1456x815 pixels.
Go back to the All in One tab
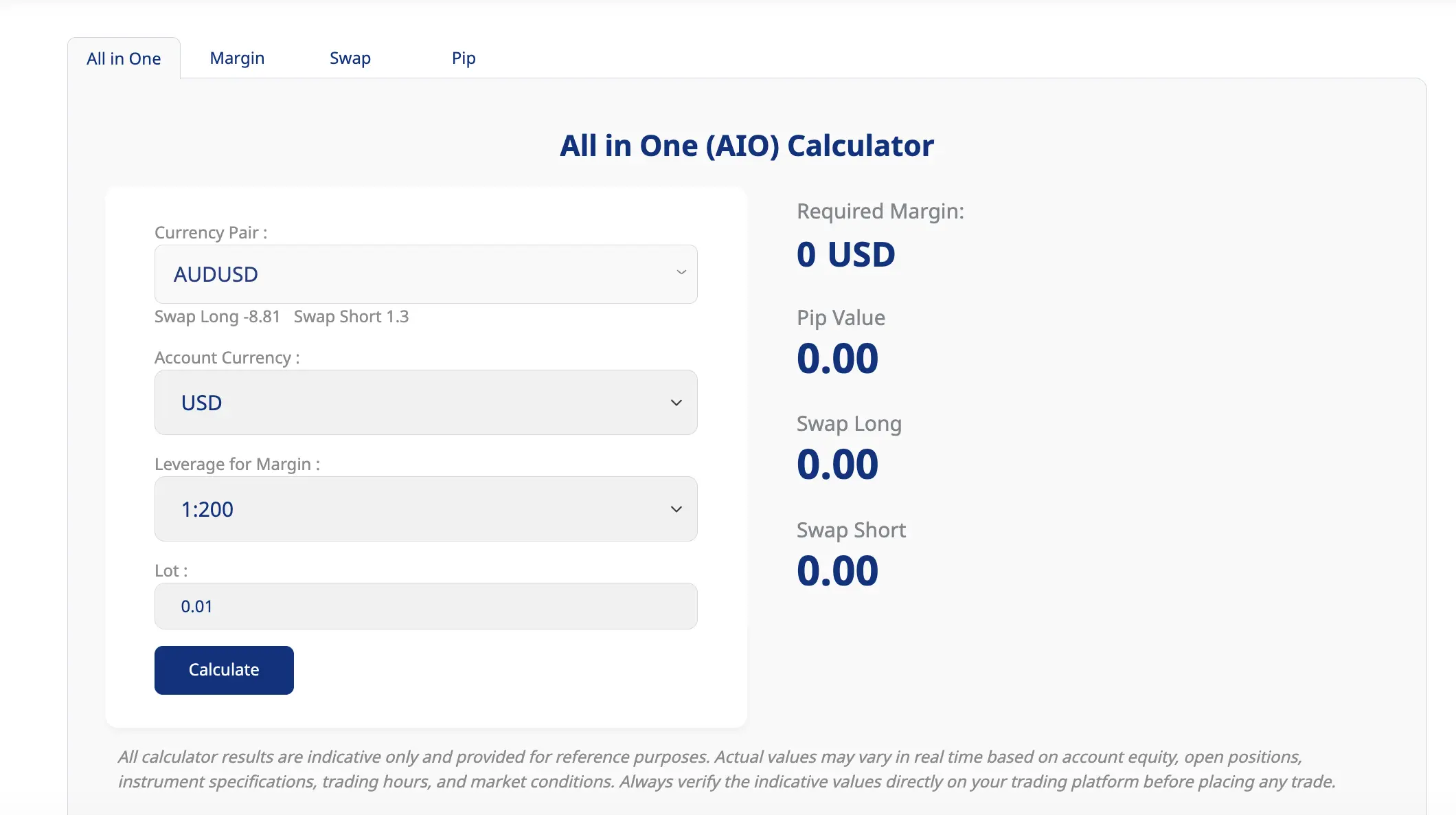coord(124,58)
